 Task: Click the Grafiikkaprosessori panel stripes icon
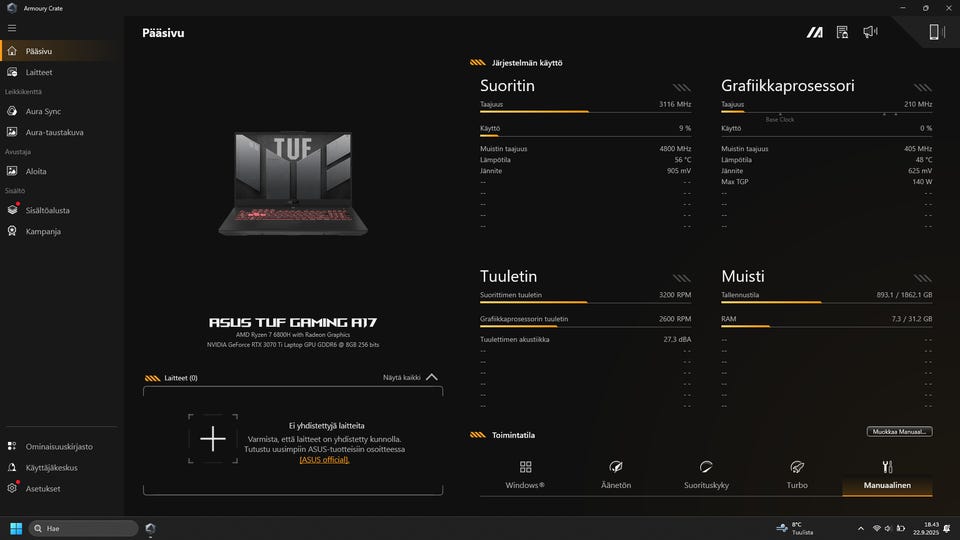(x=923, y=88)
